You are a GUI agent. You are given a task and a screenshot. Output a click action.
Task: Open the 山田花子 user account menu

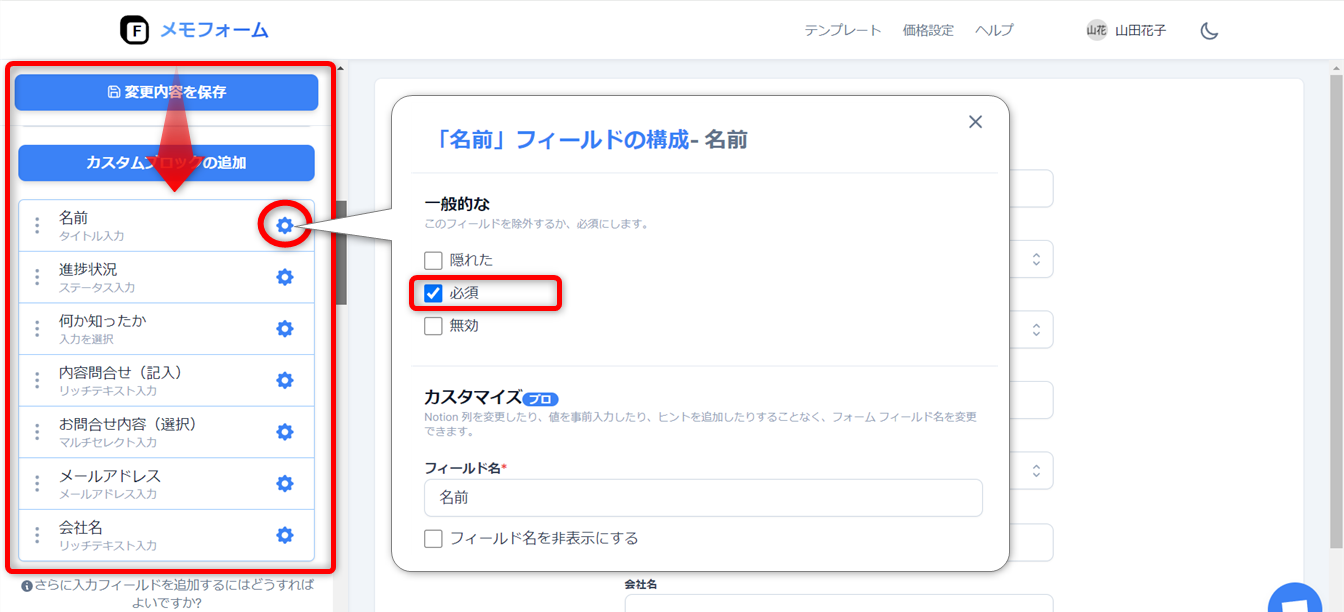click(x=1127, y=31)
